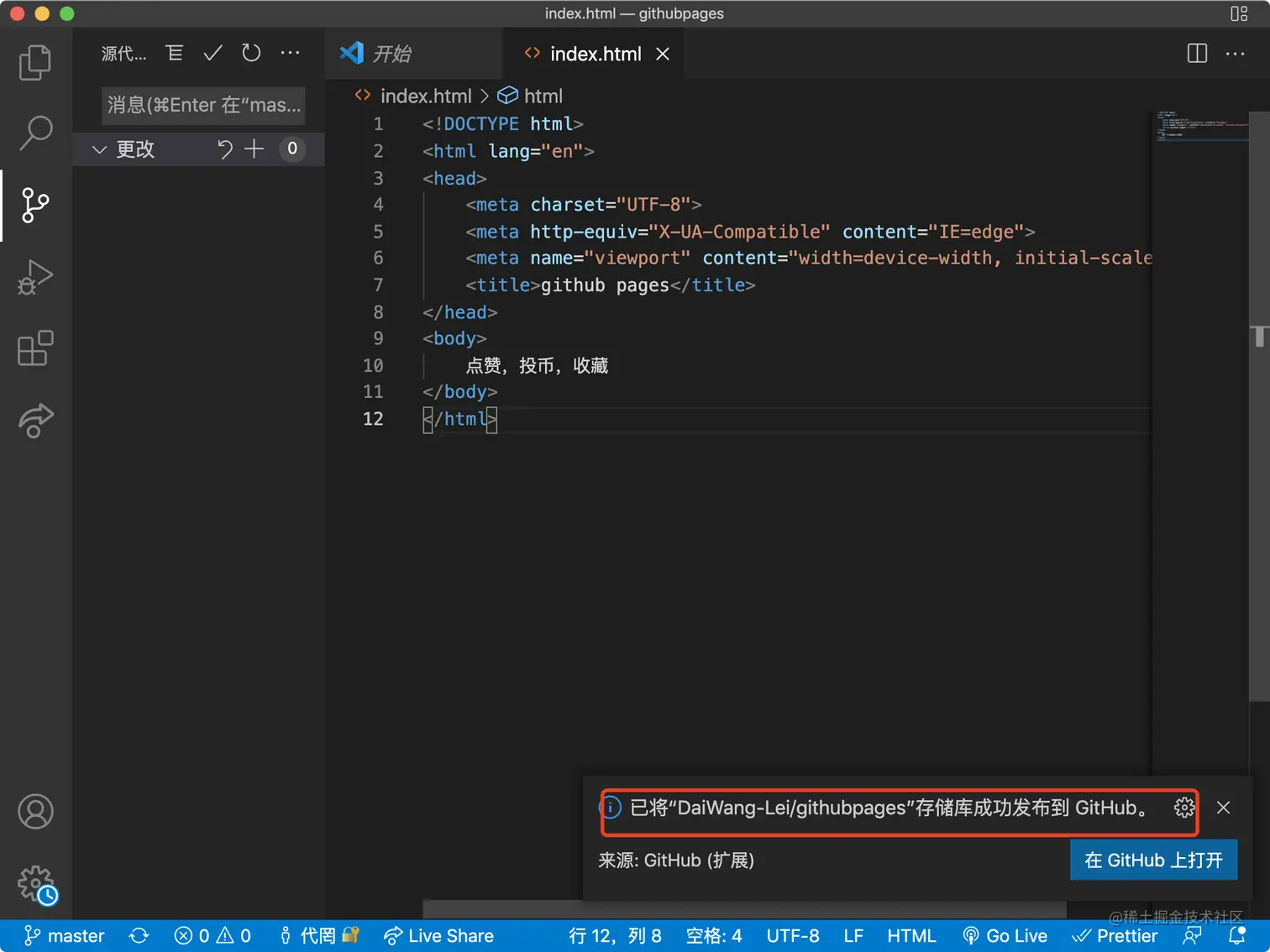The height and width of the screenshot is (952, 1270).
Task: Click the DOCTYPE html line
Action: tap(502, 124)
